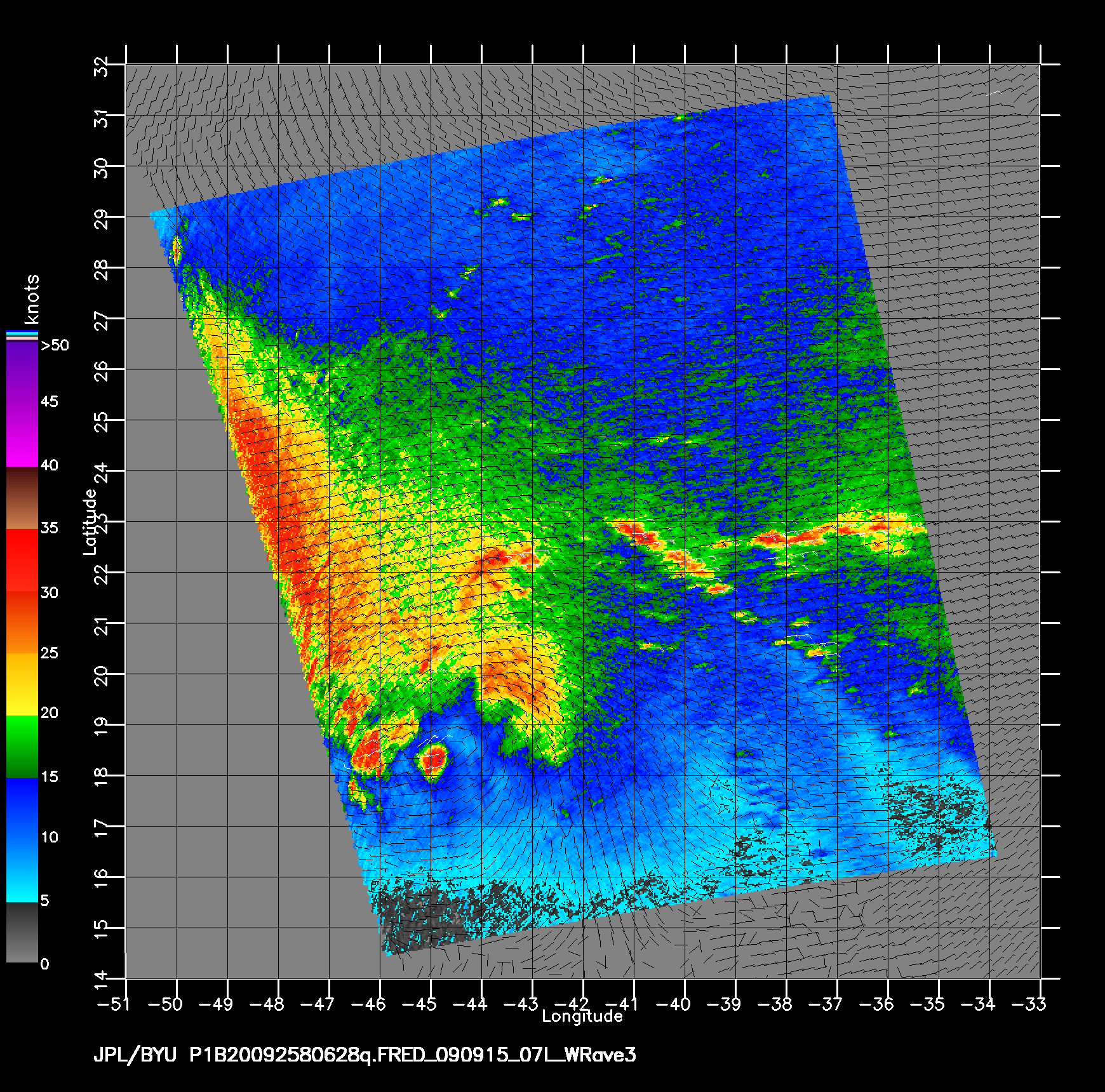The width and height of the screenshot is (1105, 1092).
Task: Click the latitude tick label '31'
Action: coord(102,117)
